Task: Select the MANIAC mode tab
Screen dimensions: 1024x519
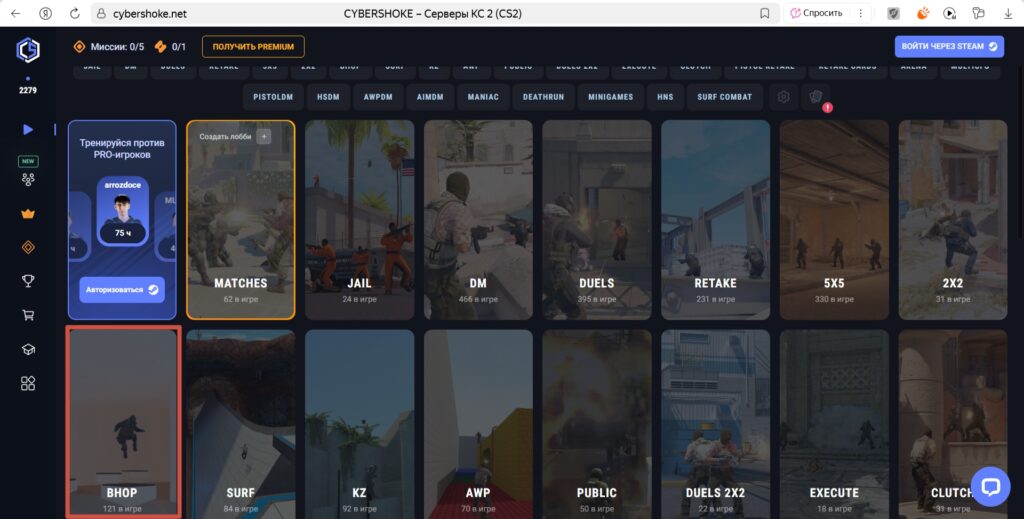Action: coord(483,97)
